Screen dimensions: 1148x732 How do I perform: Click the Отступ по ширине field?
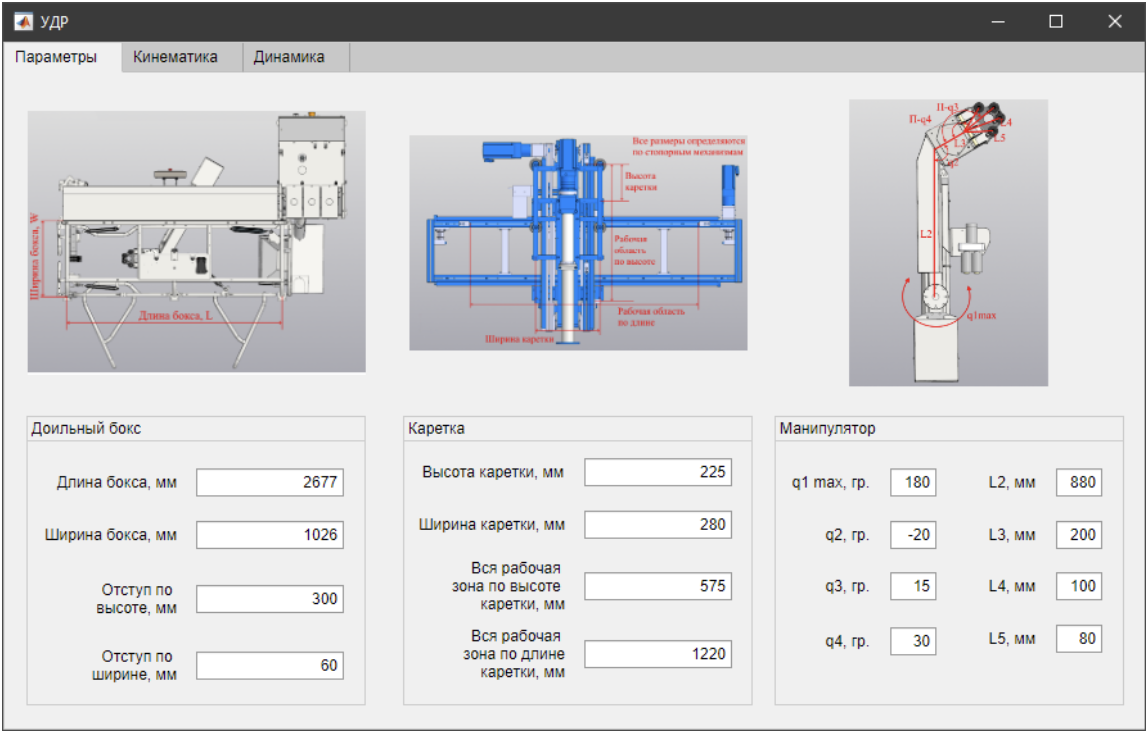coord(269,665)
